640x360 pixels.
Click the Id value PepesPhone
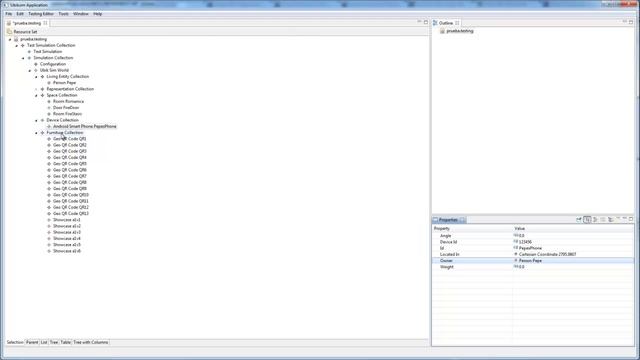(530, 248)
